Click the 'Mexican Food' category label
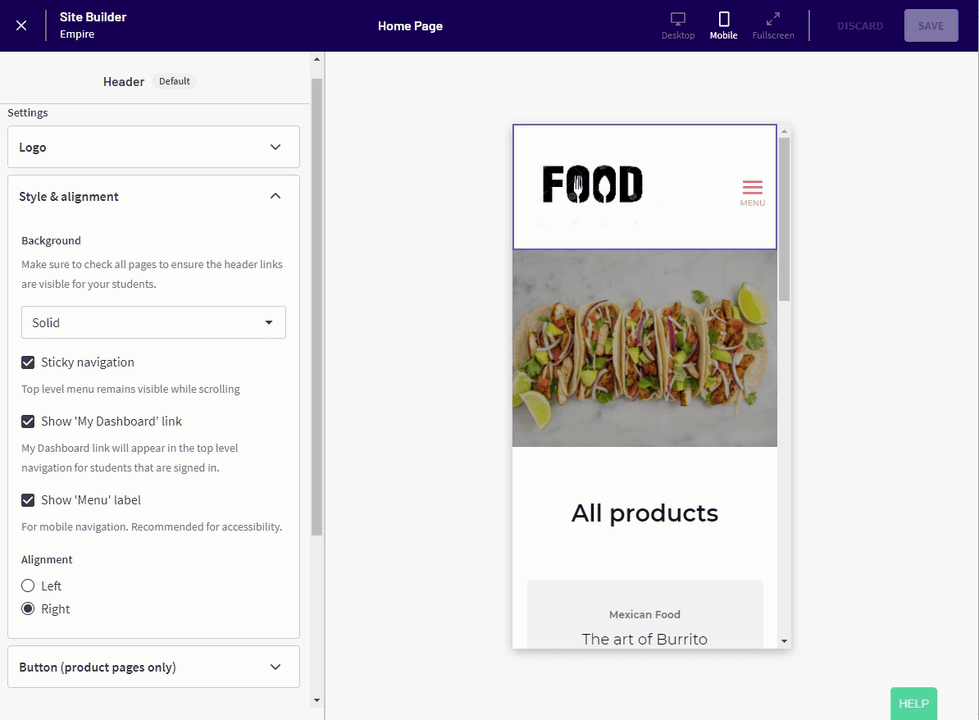This screenshot has height=720, width=979. pos(644,614)
